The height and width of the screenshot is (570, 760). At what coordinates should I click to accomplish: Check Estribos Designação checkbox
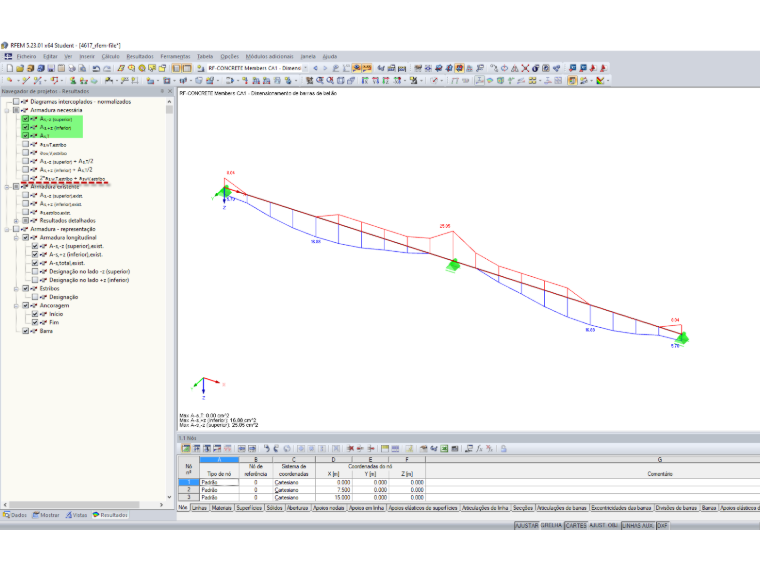point(35,297)
